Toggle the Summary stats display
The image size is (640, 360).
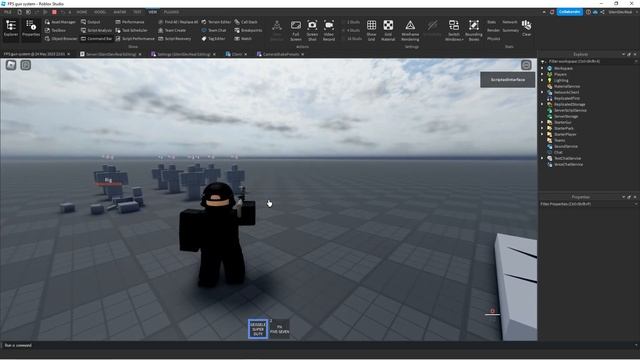point(510,30)
